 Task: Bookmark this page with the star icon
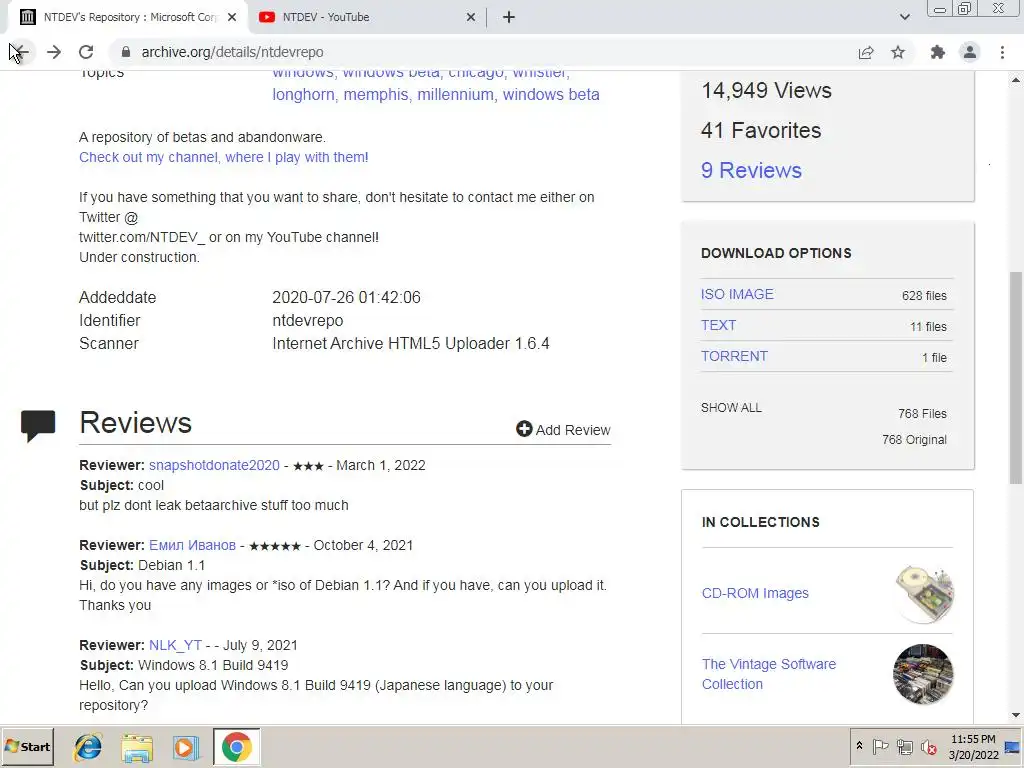pyautogui.click(x=898, y=52)
